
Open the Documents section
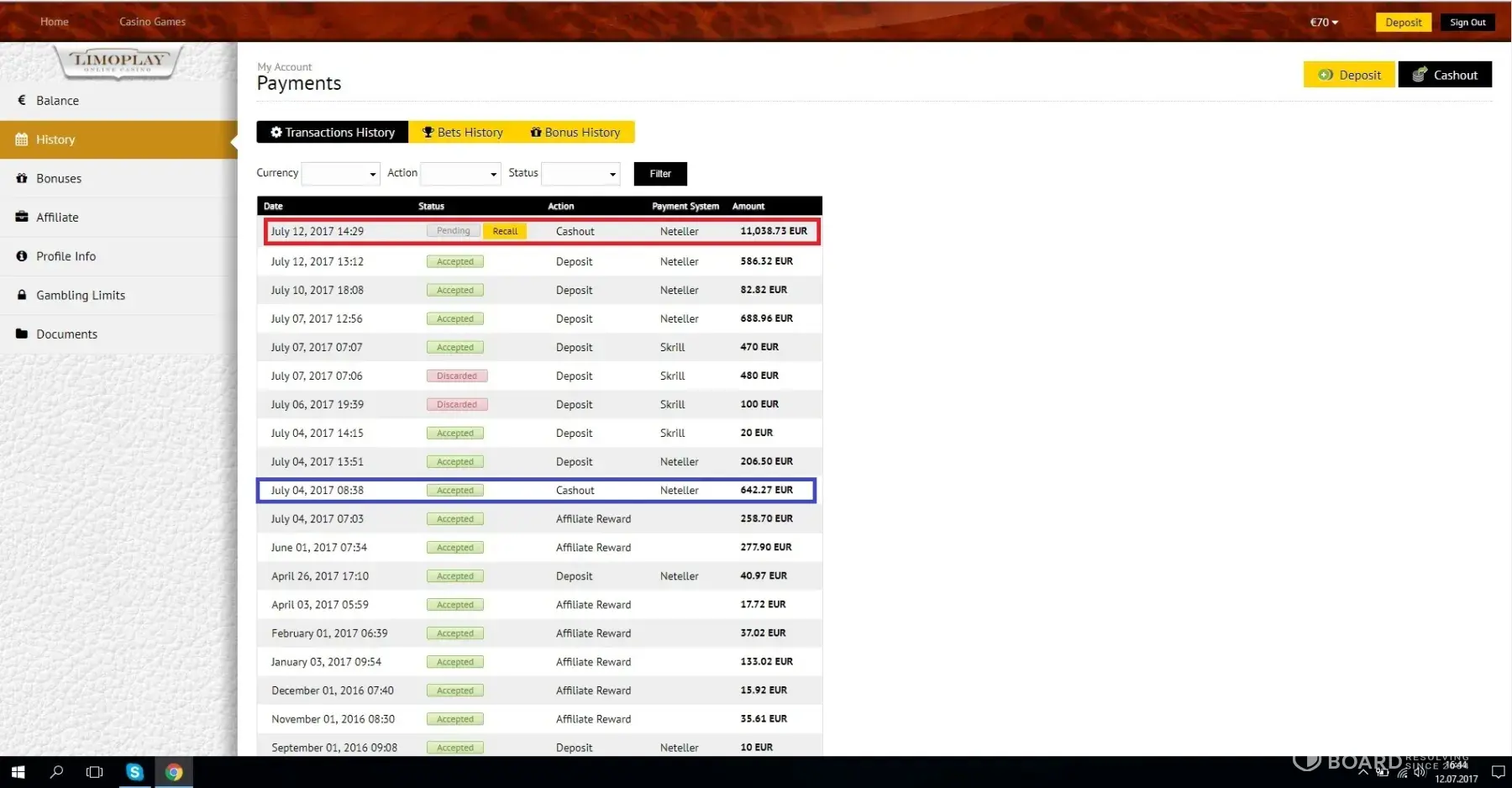pyautogui.click(x=66, y=334)
